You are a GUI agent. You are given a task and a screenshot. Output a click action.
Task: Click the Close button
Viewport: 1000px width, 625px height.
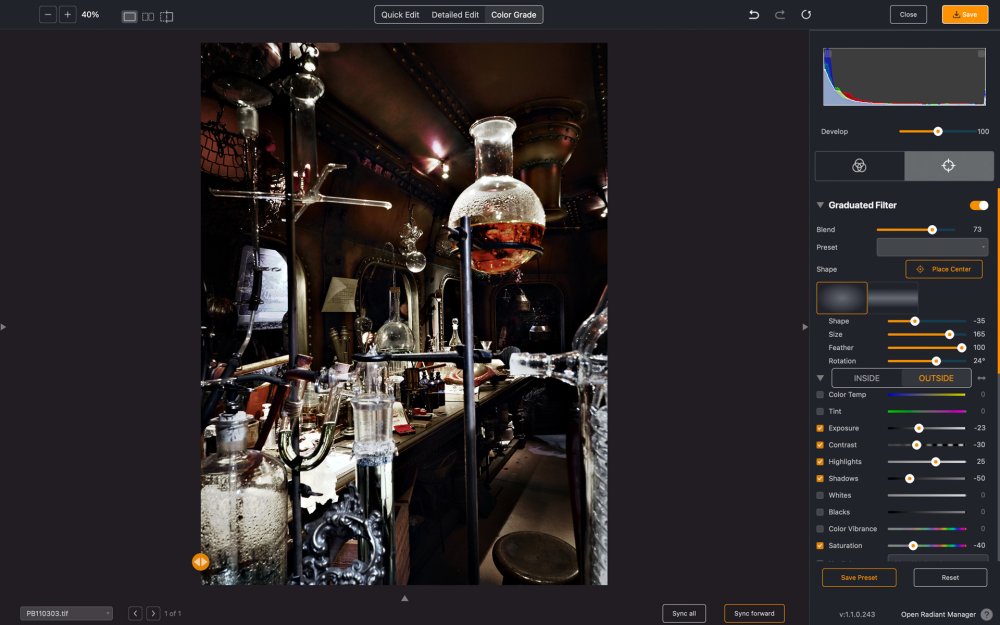coord(908,15)
